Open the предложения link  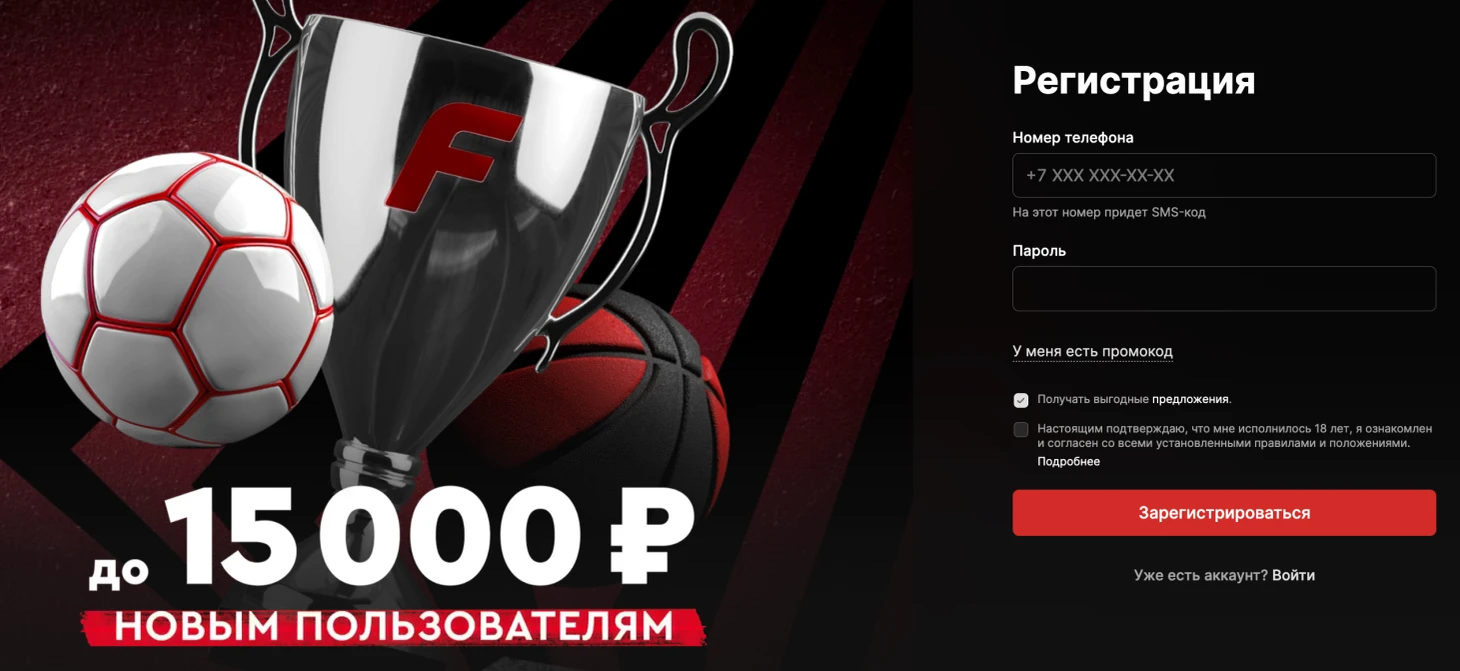point(1190,399)
